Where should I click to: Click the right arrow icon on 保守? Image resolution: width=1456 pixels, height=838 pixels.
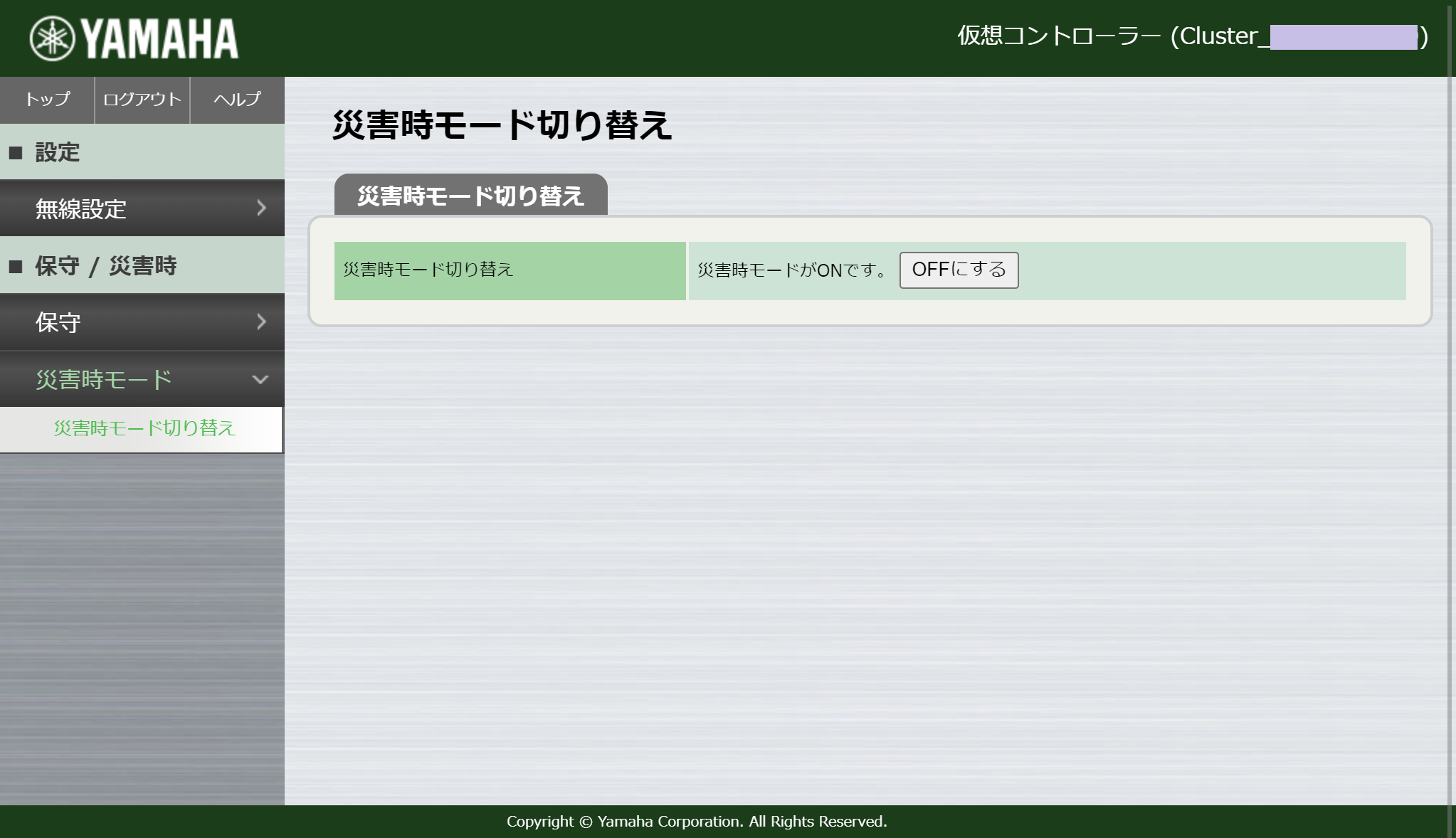(260, 322)
